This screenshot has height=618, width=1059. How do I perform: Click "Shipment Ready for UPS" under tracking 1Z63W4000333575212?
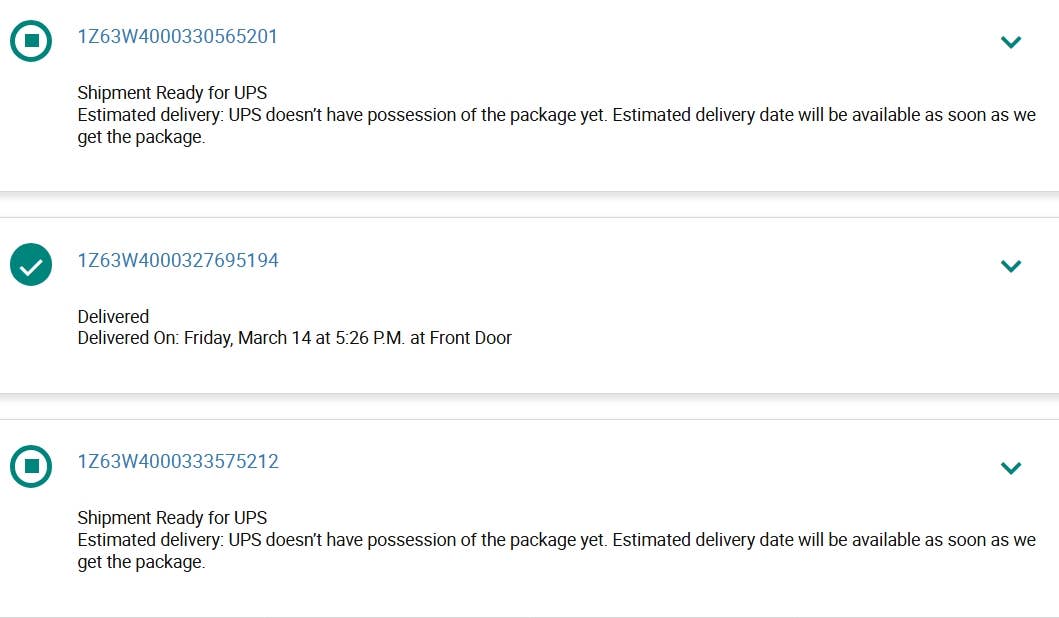[x=172, y=518]
